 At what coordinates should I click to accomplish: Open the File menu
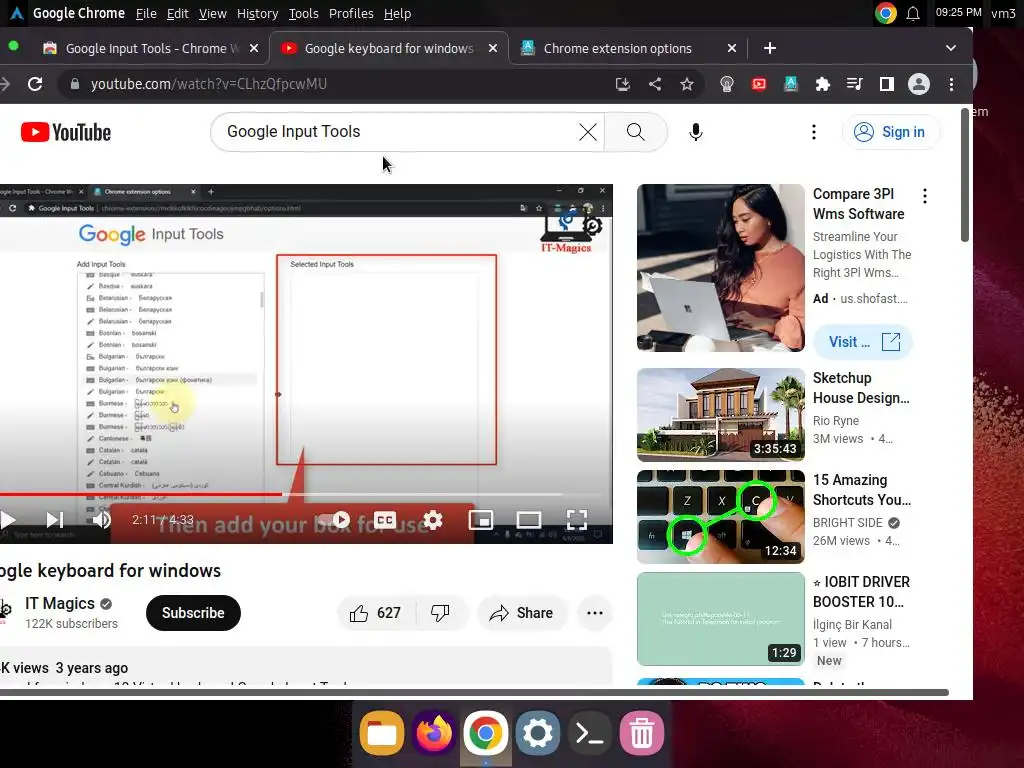(x=146, y=14)
